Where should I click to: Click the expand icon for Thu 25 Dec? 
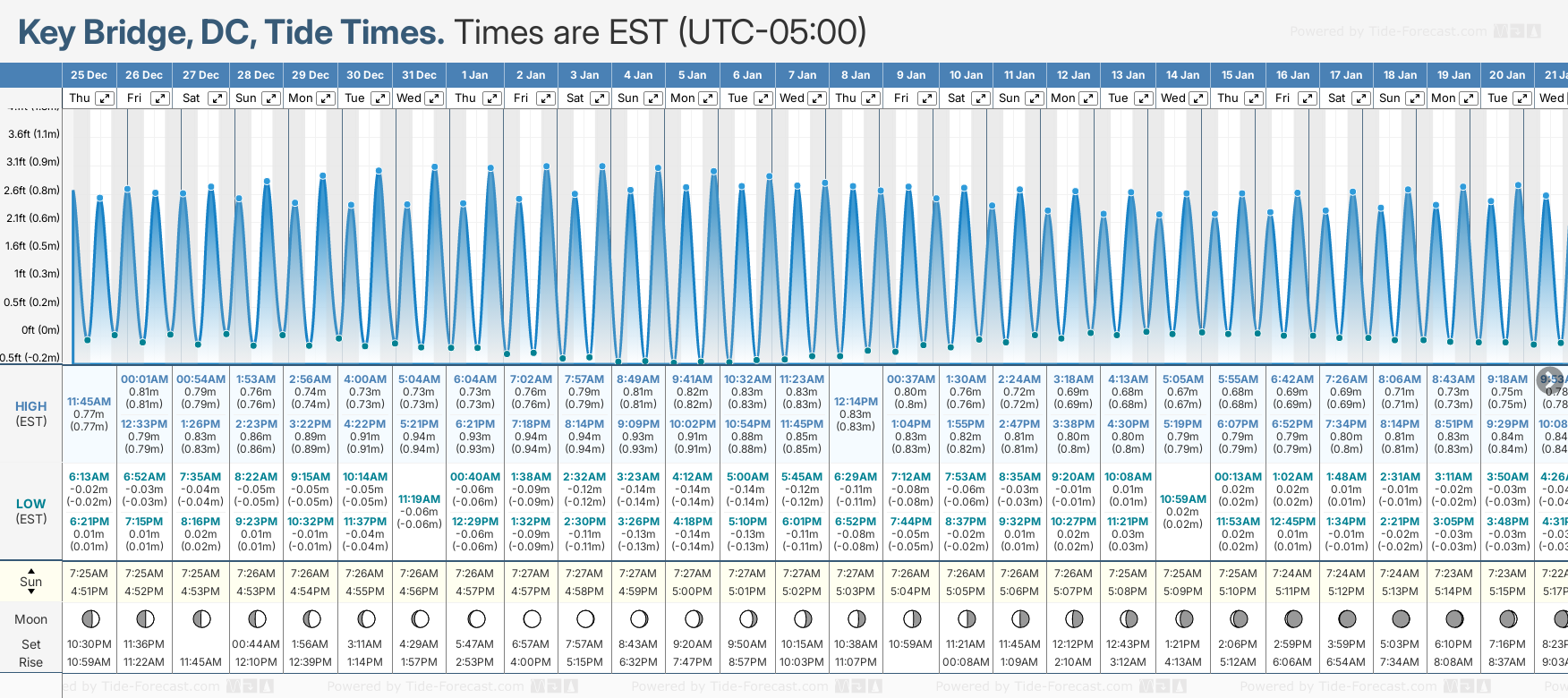(105, 98)
